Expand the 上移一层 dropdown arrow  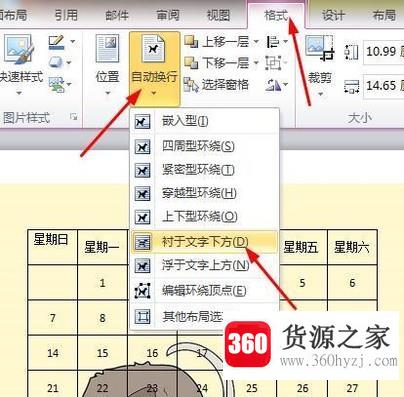[x=256, y=42]
